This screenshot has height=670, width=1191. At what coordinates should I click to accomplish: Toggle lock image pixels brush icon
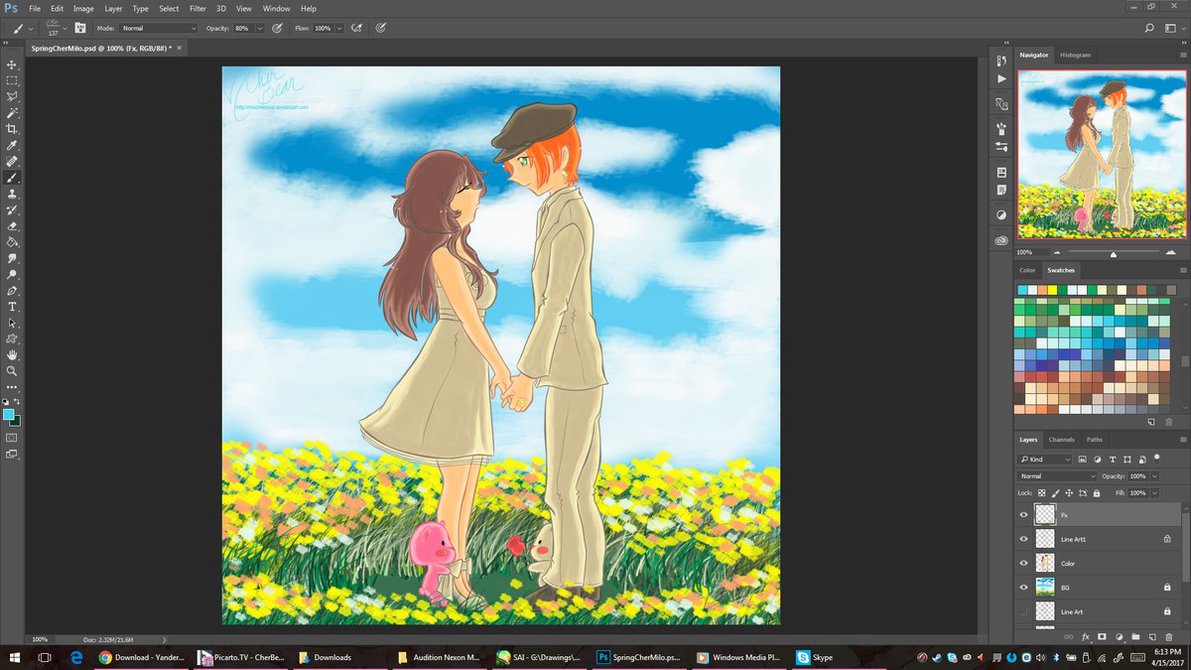(1056, 493)
